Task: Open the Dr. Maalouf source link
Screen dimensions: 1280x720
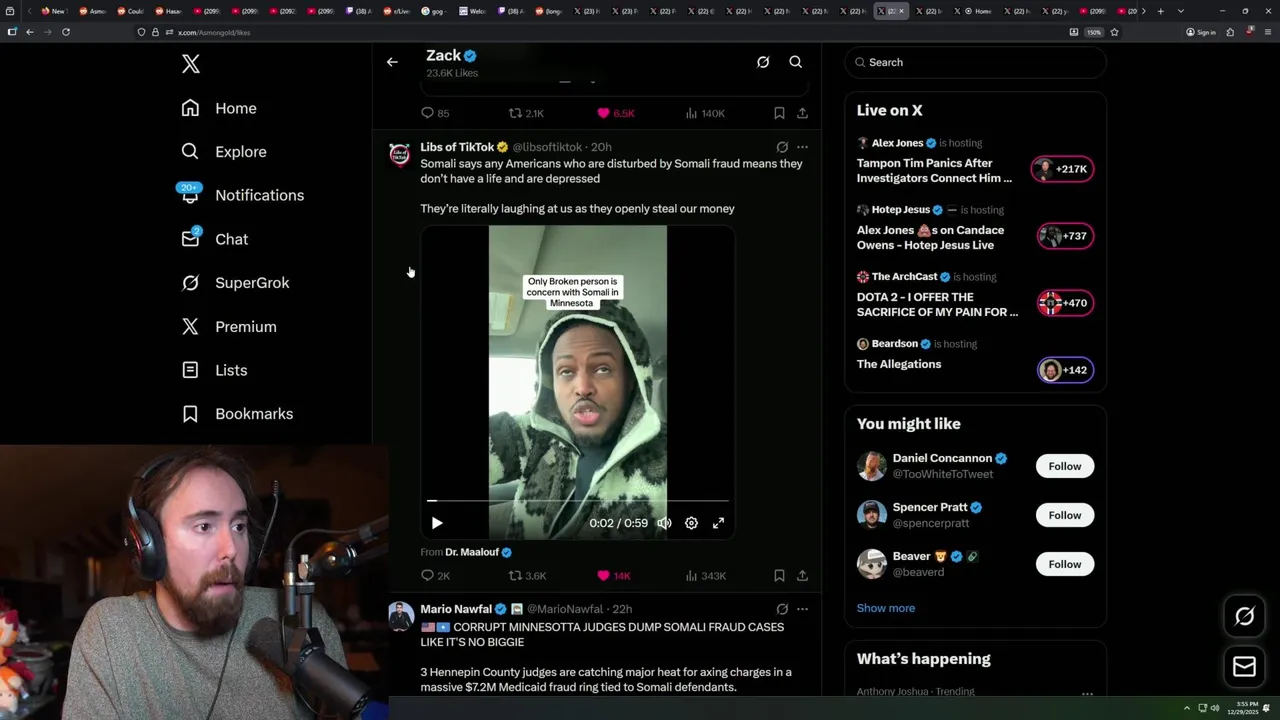Action: 472,552
